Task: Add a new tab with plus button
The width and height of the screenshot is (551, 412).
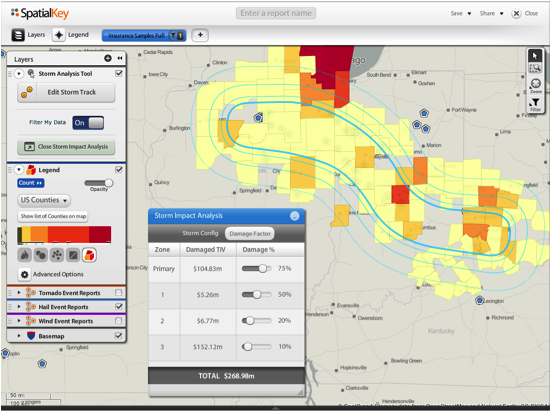Action: click(200, 35)
